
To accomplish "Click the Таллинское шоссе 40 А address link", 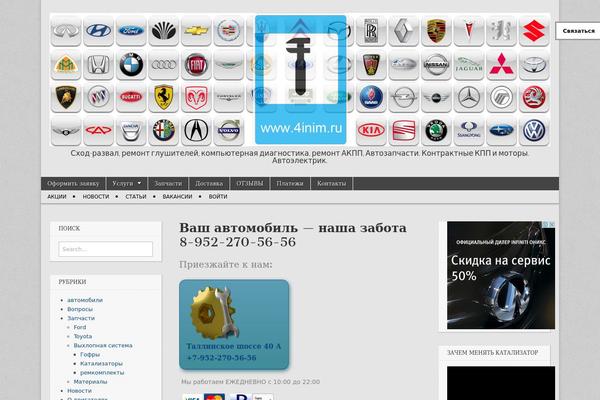I will click(x=233, y=346).
